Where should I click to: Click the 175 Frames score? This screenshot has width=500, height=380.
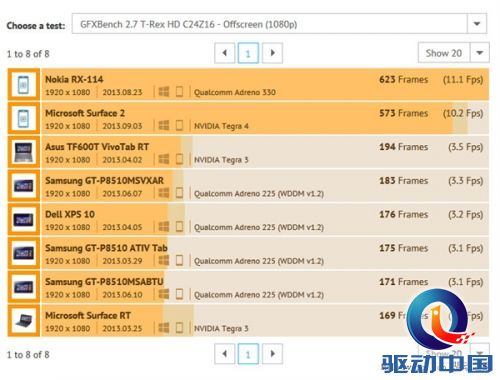(x=403, y=248)
